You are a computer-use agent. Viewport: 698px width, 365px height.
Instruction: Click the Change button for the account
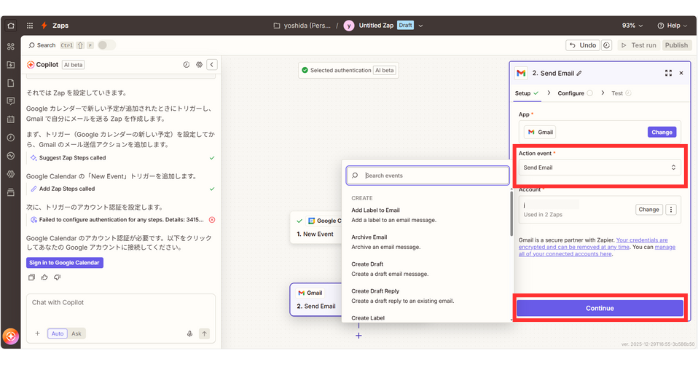tap(649, 209)
